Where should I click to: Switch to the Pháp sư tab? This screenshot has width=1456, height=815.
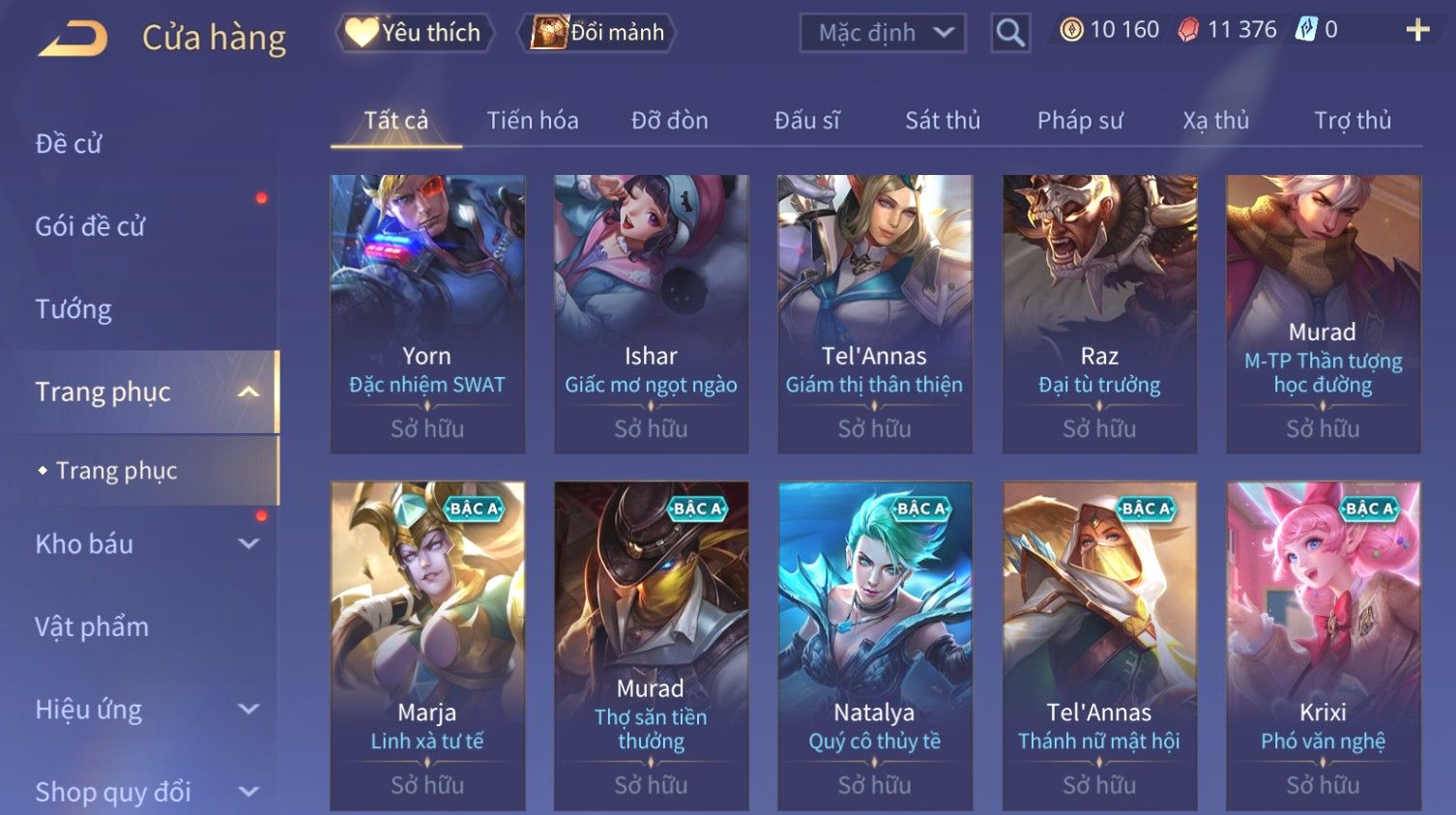1080,120
